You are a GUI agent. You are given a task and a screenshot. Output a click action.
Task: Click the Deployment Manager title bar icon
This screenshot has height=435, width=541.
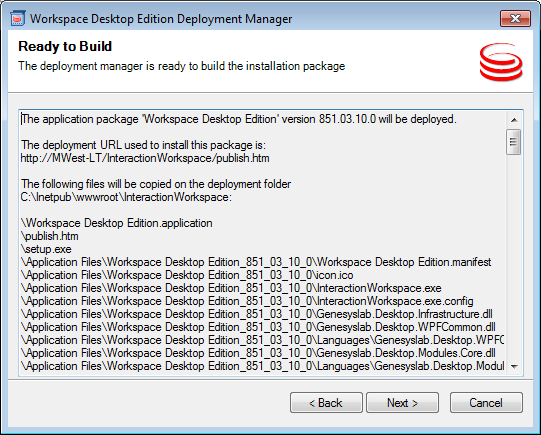click(x=17, y=18)
